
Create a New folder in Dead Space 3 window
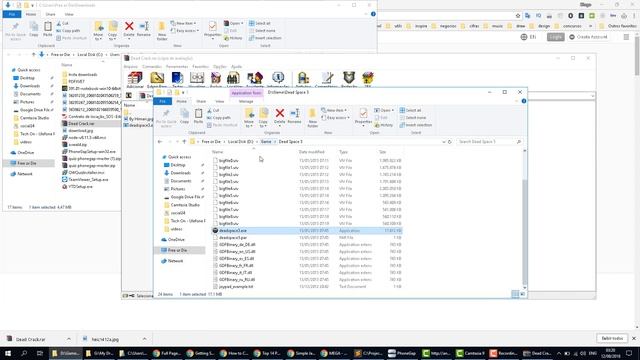(x=313, y=118)
